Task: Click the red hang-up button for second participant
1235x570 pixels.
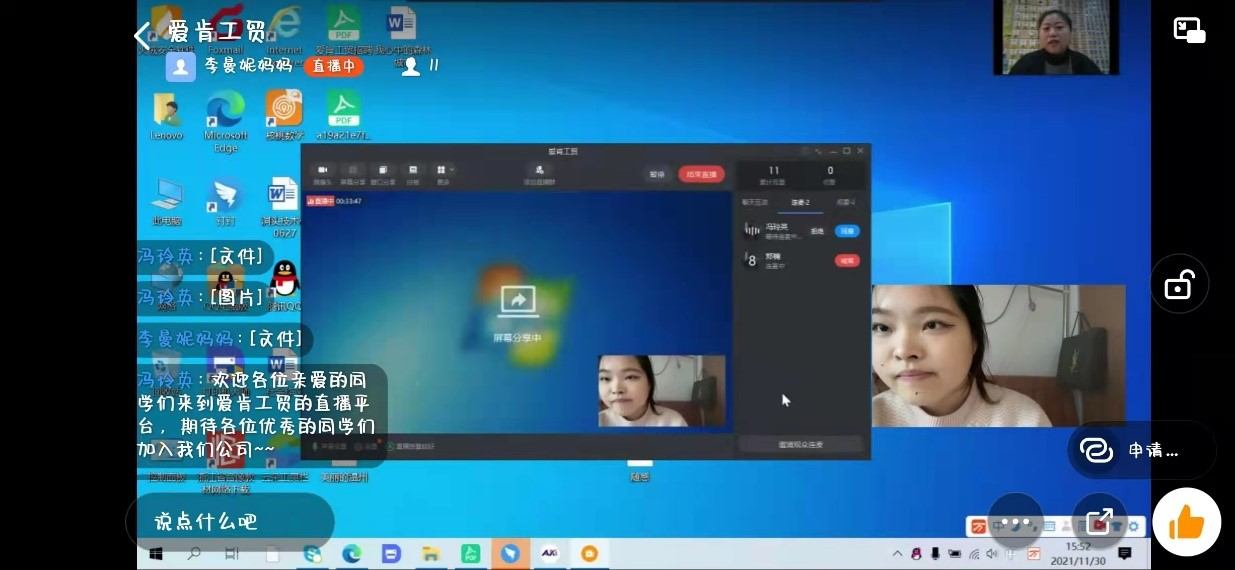Action: tap(847, 261)
